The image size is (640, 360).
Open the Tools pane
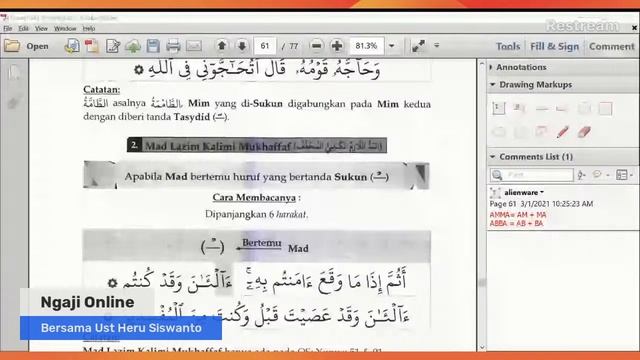coord(508,47)
